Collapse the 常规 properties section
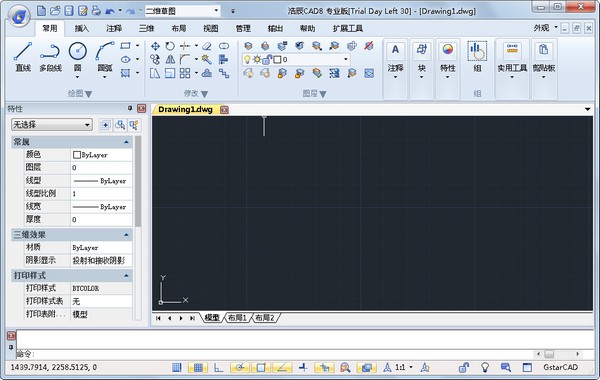This screenshot has width=600, height=380. tap(126, 142)
